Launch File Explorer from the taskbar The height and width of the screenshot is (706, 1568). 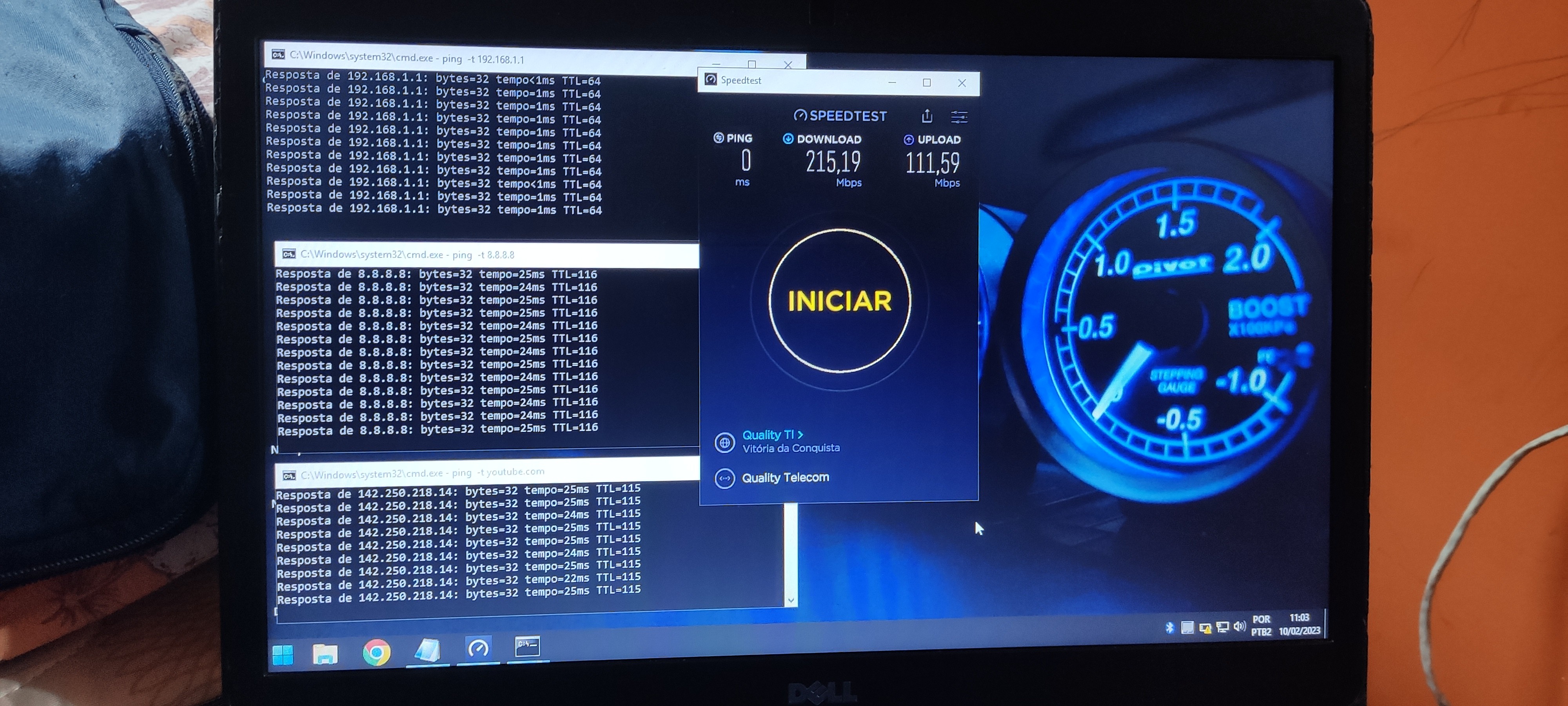click(325, 654)
